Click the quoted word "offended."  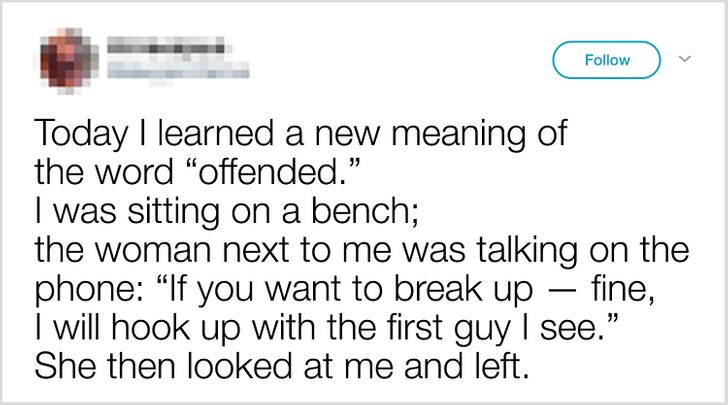click(x=273, y=172)
